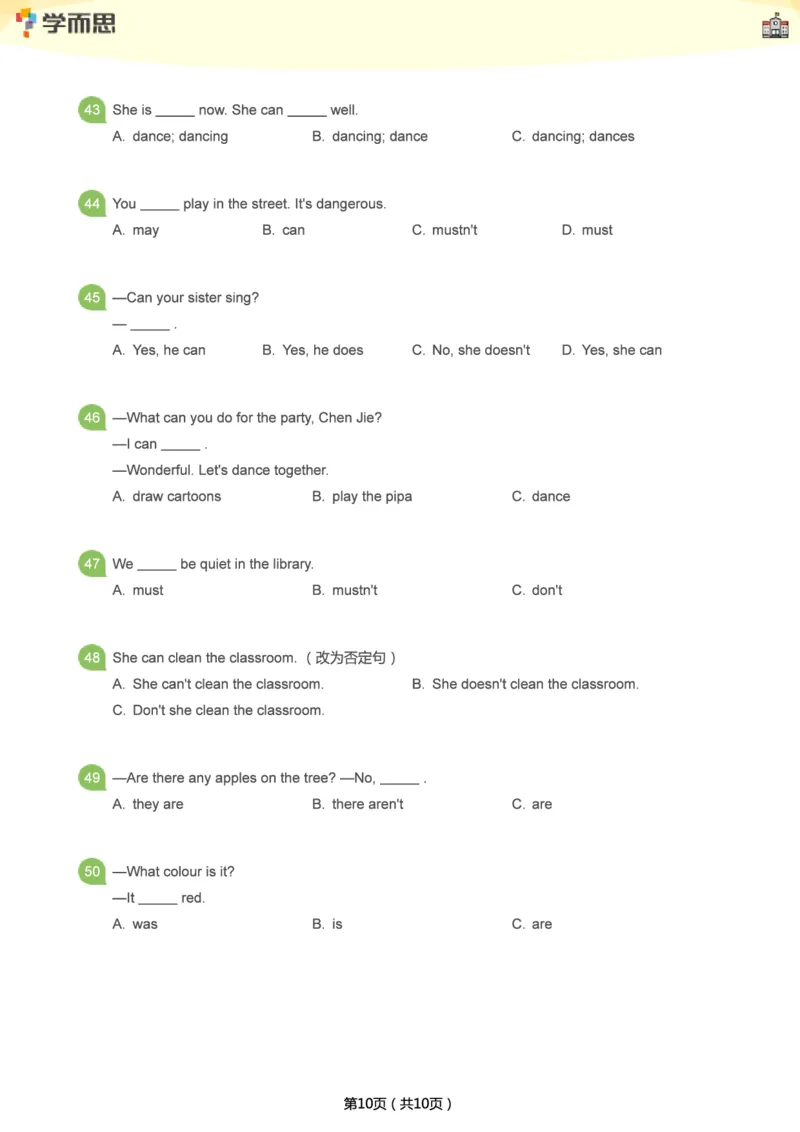800x1132 pixels.
Task: Click the question 49 number badge
Action: (x=92, y=778)
